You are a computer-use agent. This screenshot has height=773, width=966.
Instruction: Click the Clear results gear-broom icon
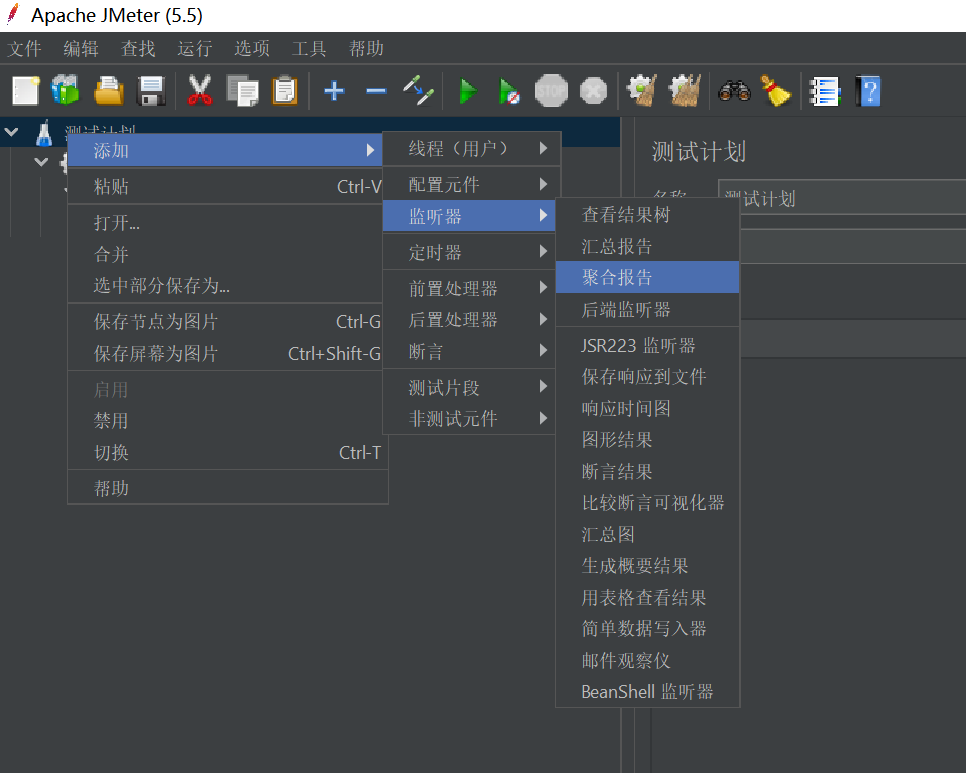point(641,91)
